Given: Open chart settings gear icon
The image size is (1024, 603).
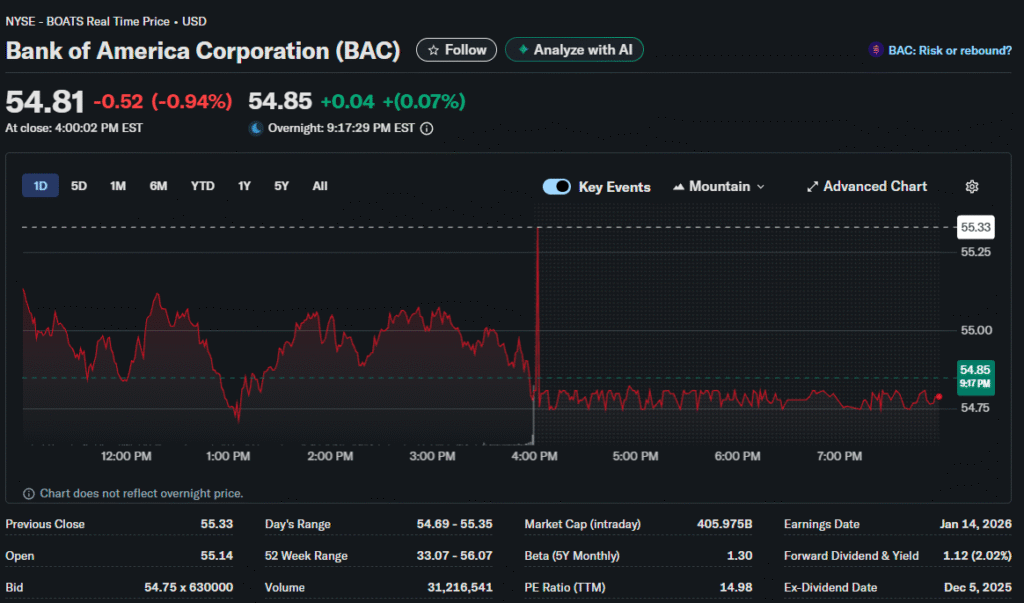Looking at the screenshot, I should coord(971,187).
